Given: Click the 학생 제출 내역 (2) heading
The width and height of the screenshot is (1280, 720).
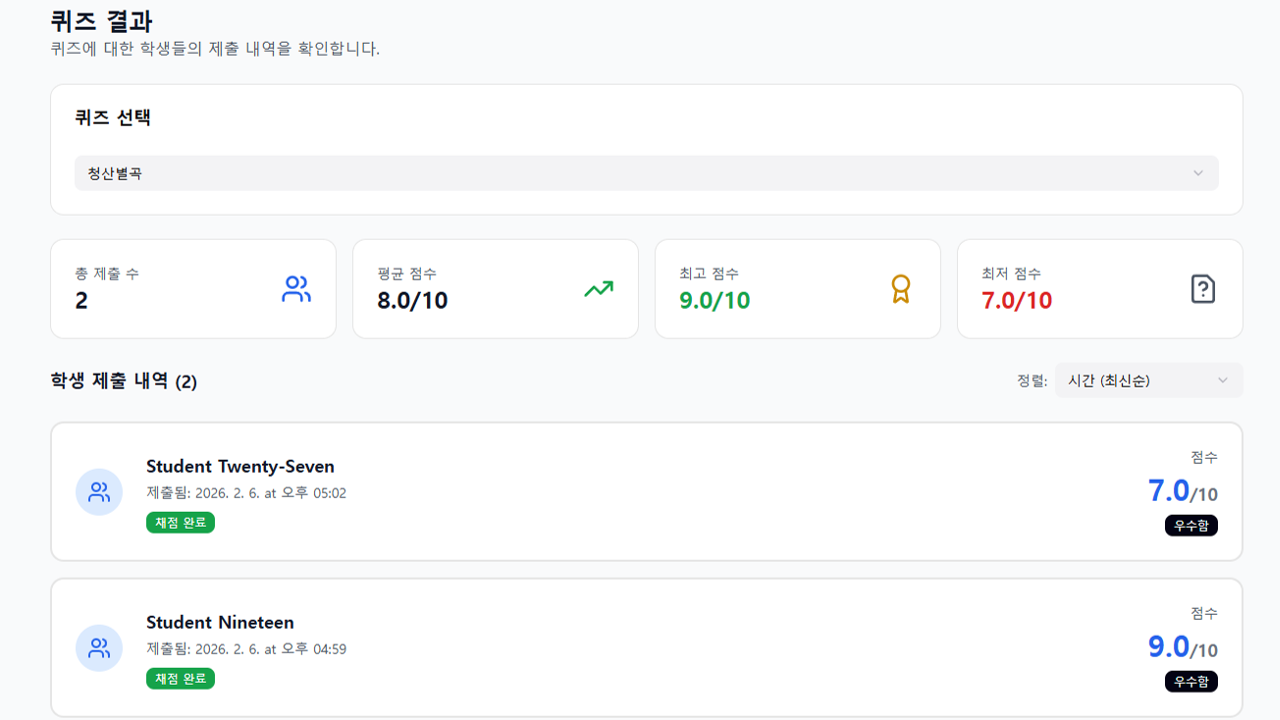Looking at the screenshot, I should 124,381.
